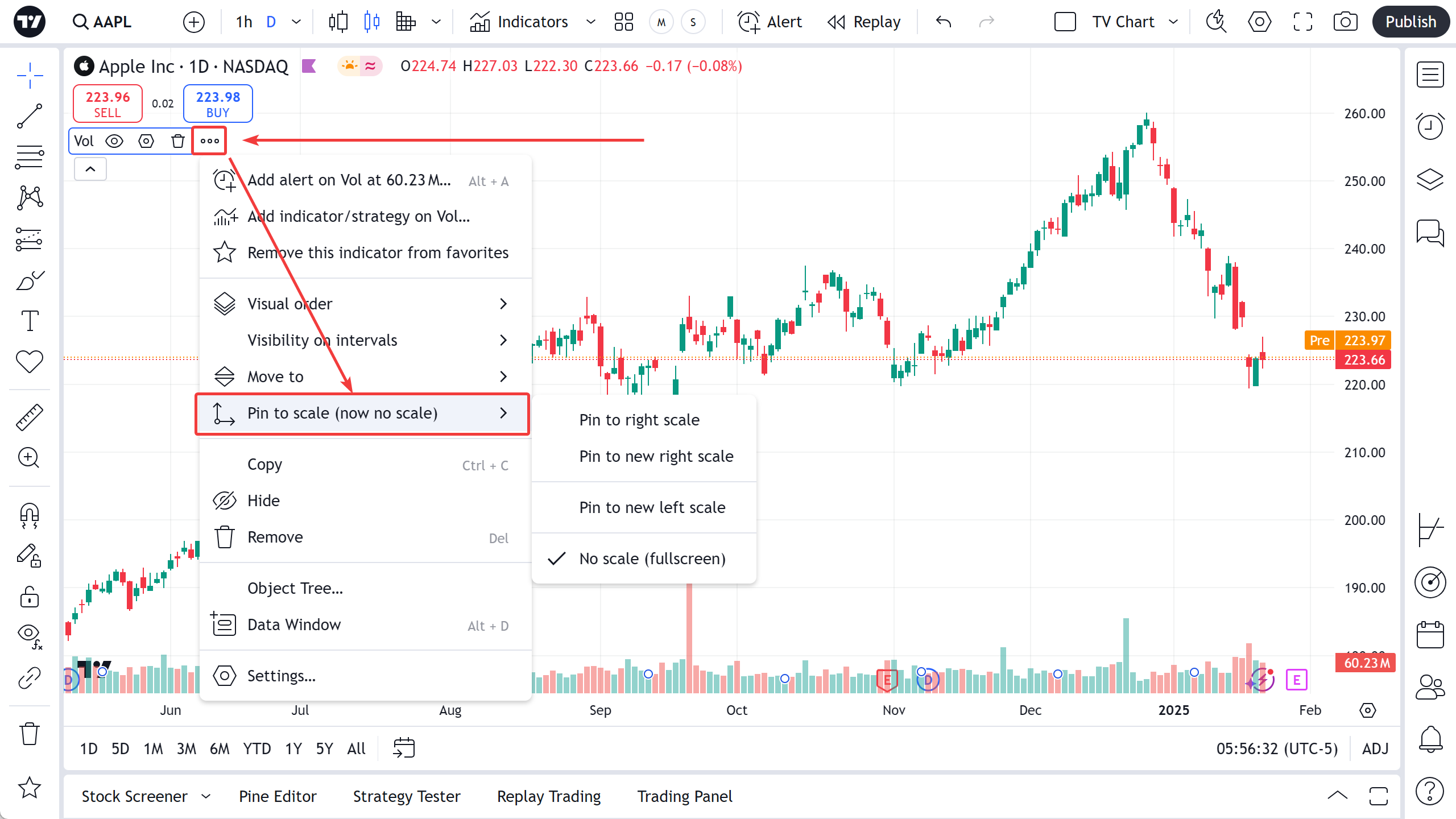The width and height of the screenshot is (1456, 819).
Task: Toggle Vol indicator visibility eye icon
Action: pos(114,141)
